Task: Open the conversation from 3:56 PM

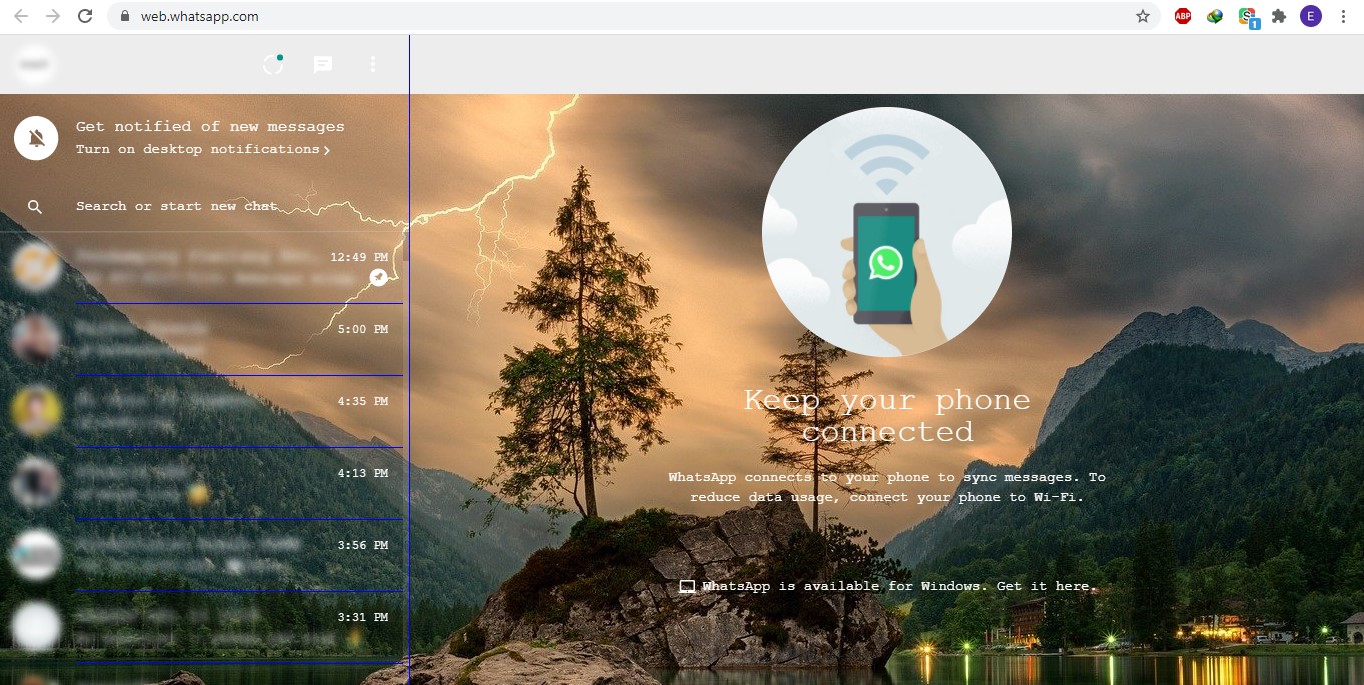Action: [x=200, y=555]
